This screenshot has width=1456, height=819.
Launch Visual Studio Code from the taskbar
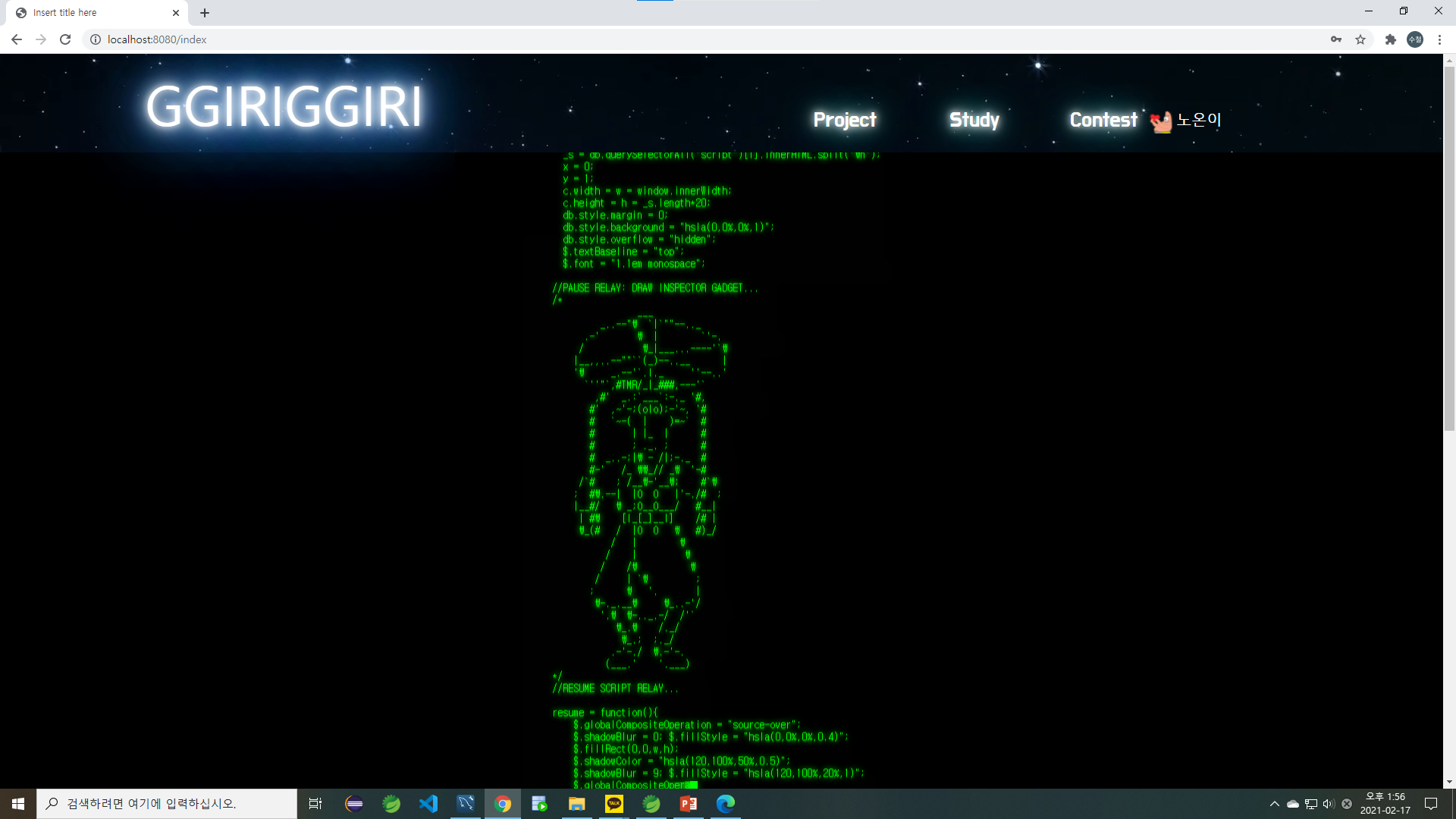pyautogui.click(x=428, y=803)
